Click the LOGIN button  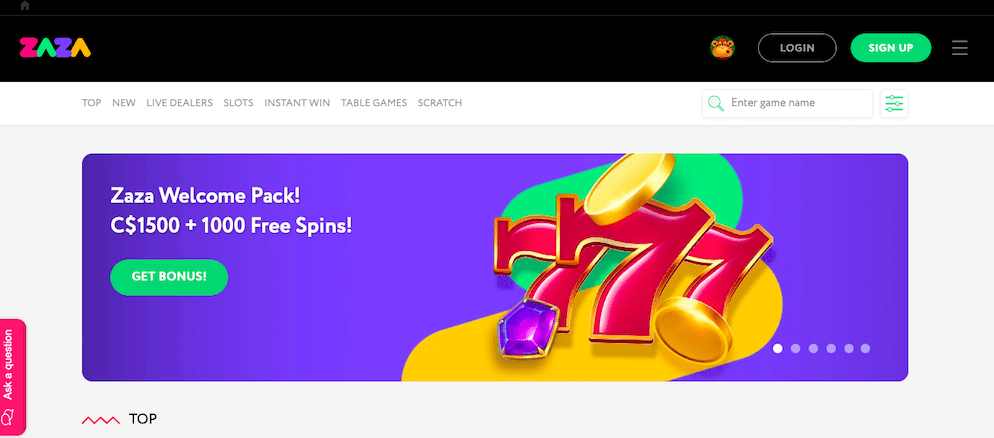tap(797, 48)
